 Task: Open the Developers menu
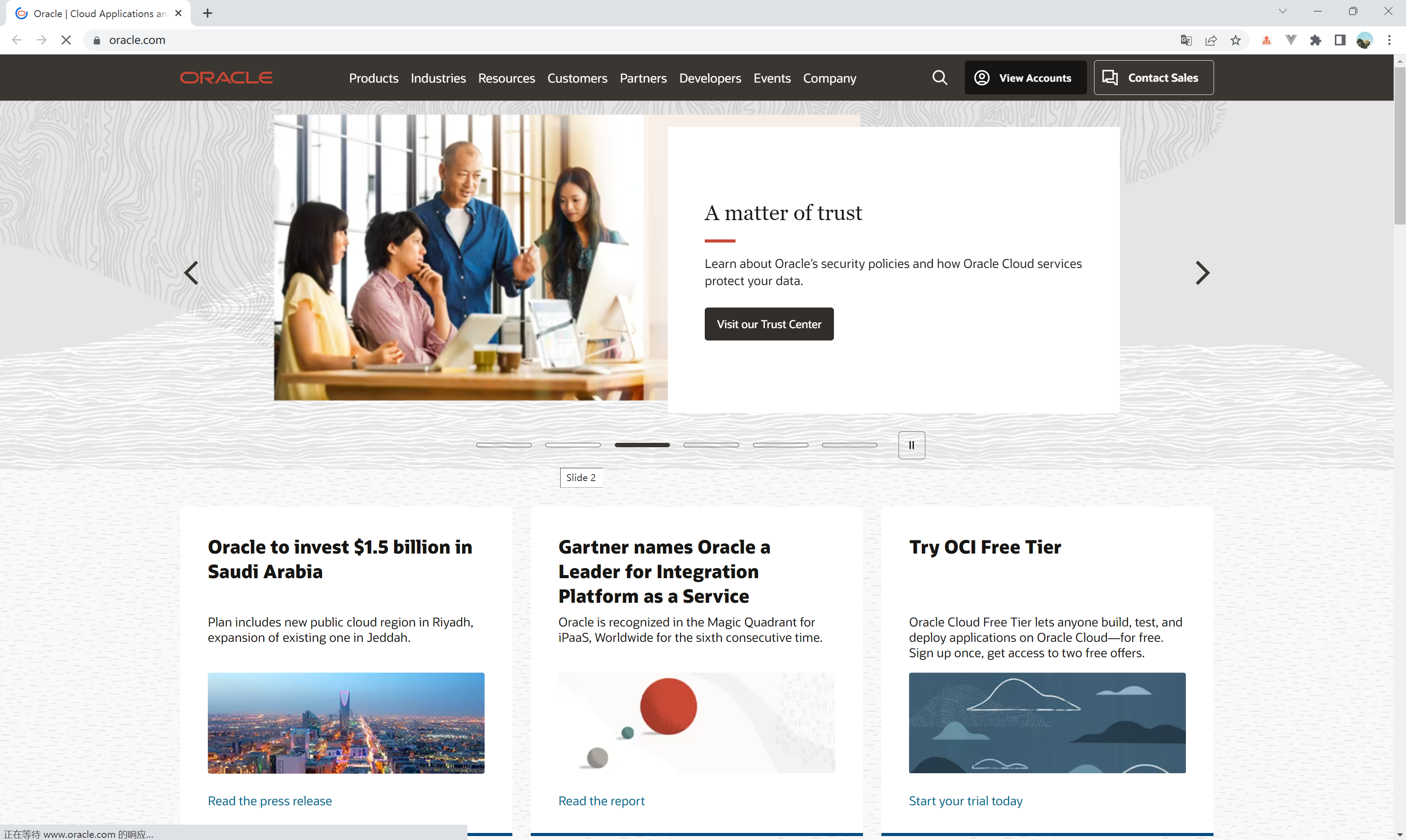pos(710,78)
